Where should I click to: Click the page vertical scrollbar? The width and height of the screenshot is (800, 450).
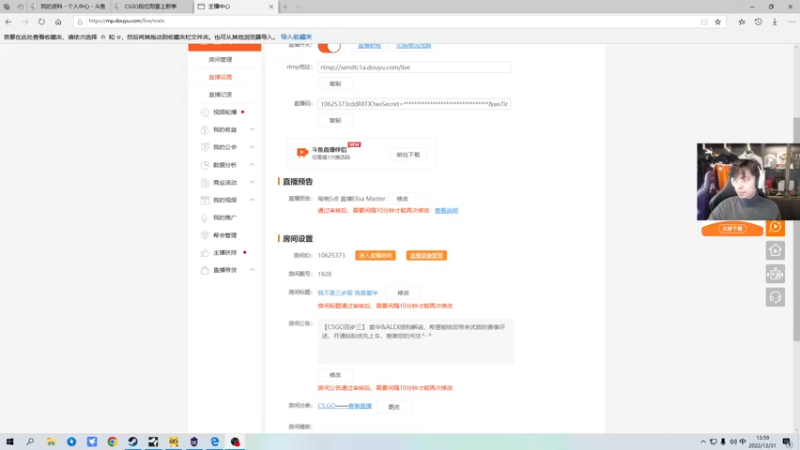click(796, 230)
